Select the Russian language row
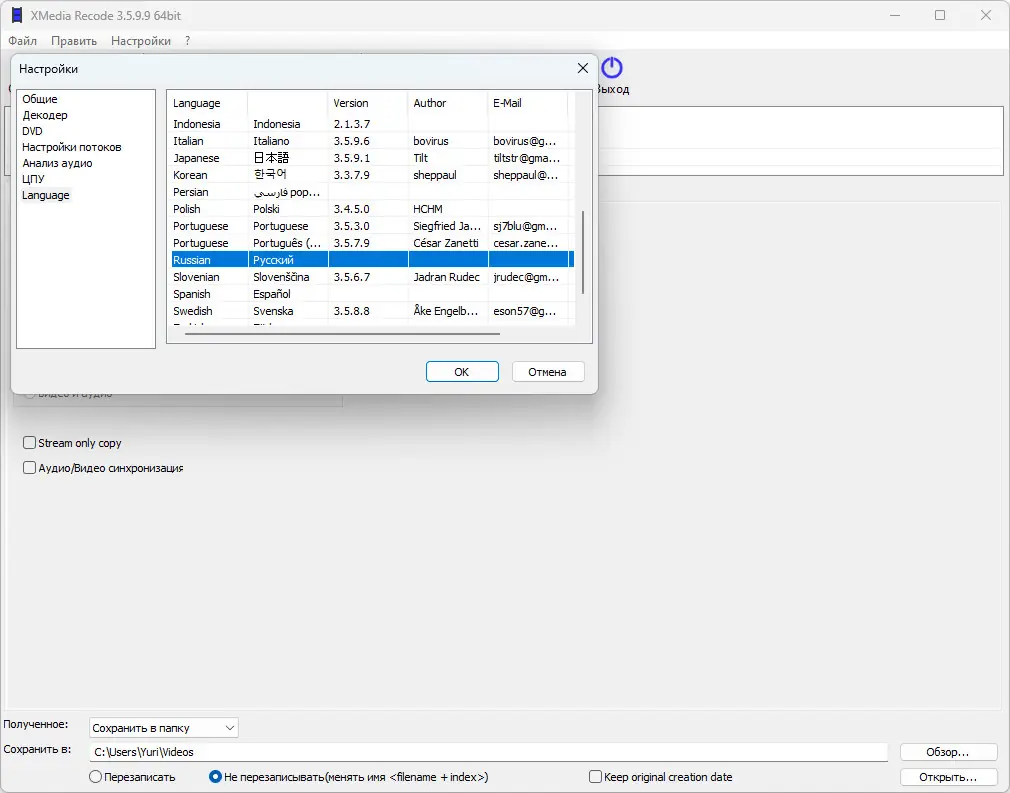Viewport: 1010px width, 793px height. (371, 260)
